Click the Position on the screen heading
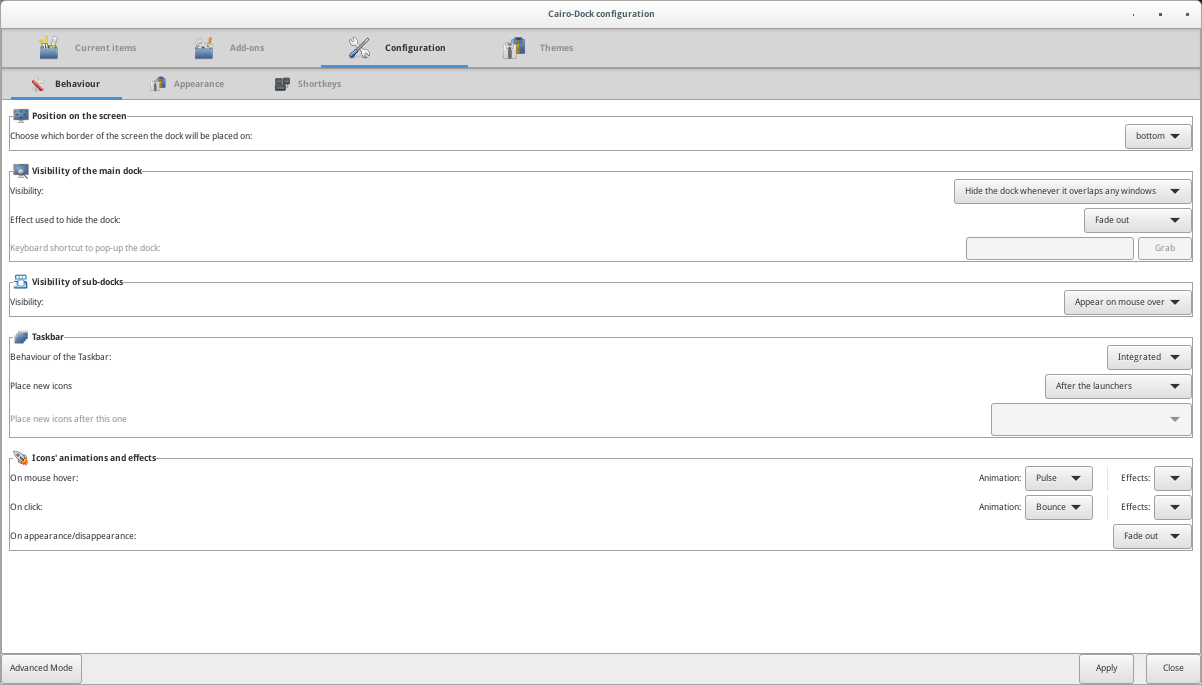Image resolution: width=1202 pixels, height=685 pixels. pyautogui.click(x=79, y=116)
